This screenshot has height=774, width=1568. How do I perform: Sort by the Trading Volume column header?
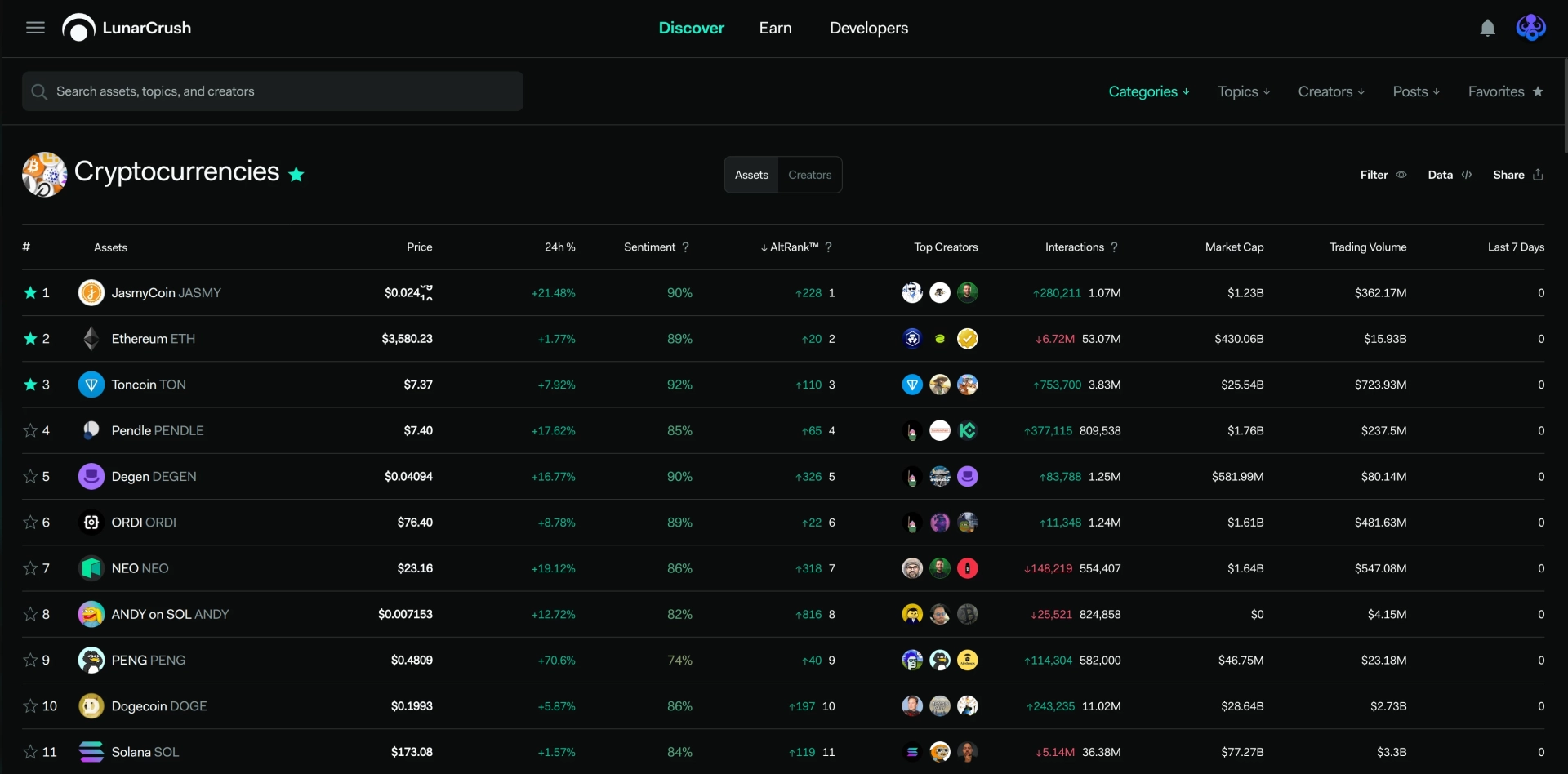[x=1368, y=247]
